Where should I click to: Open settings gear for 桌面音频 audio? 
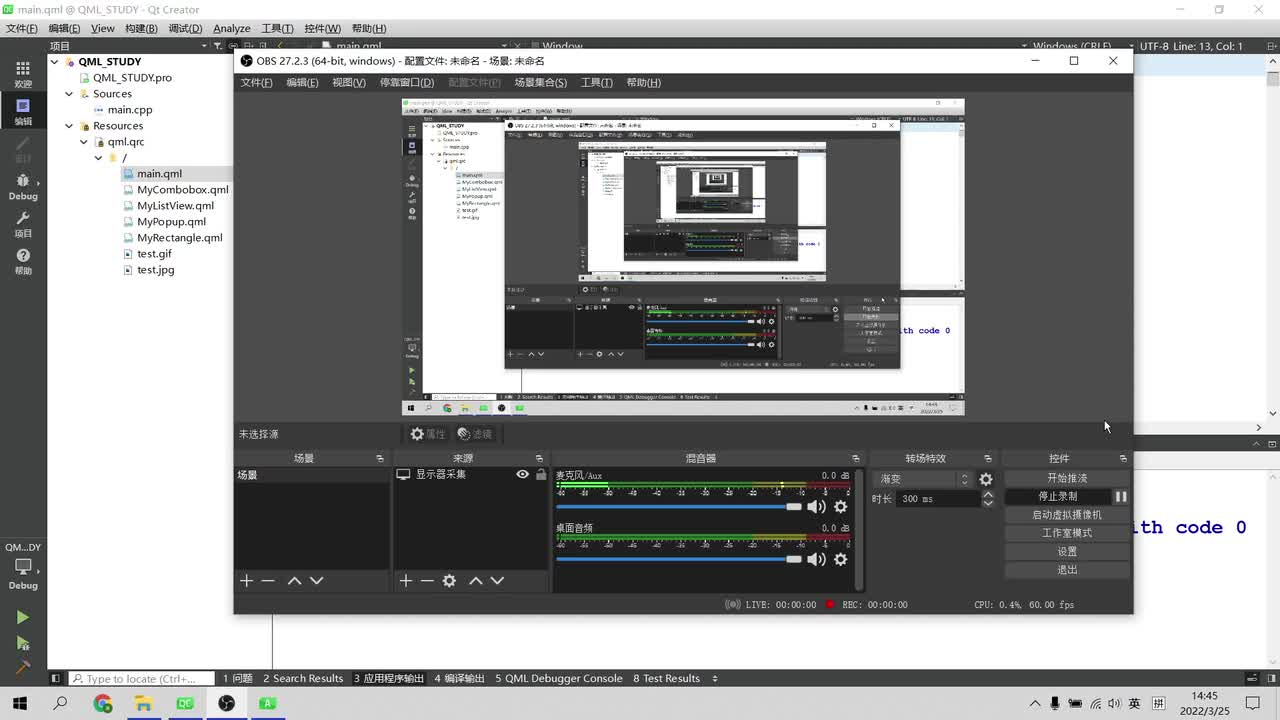tap(840, 559)
